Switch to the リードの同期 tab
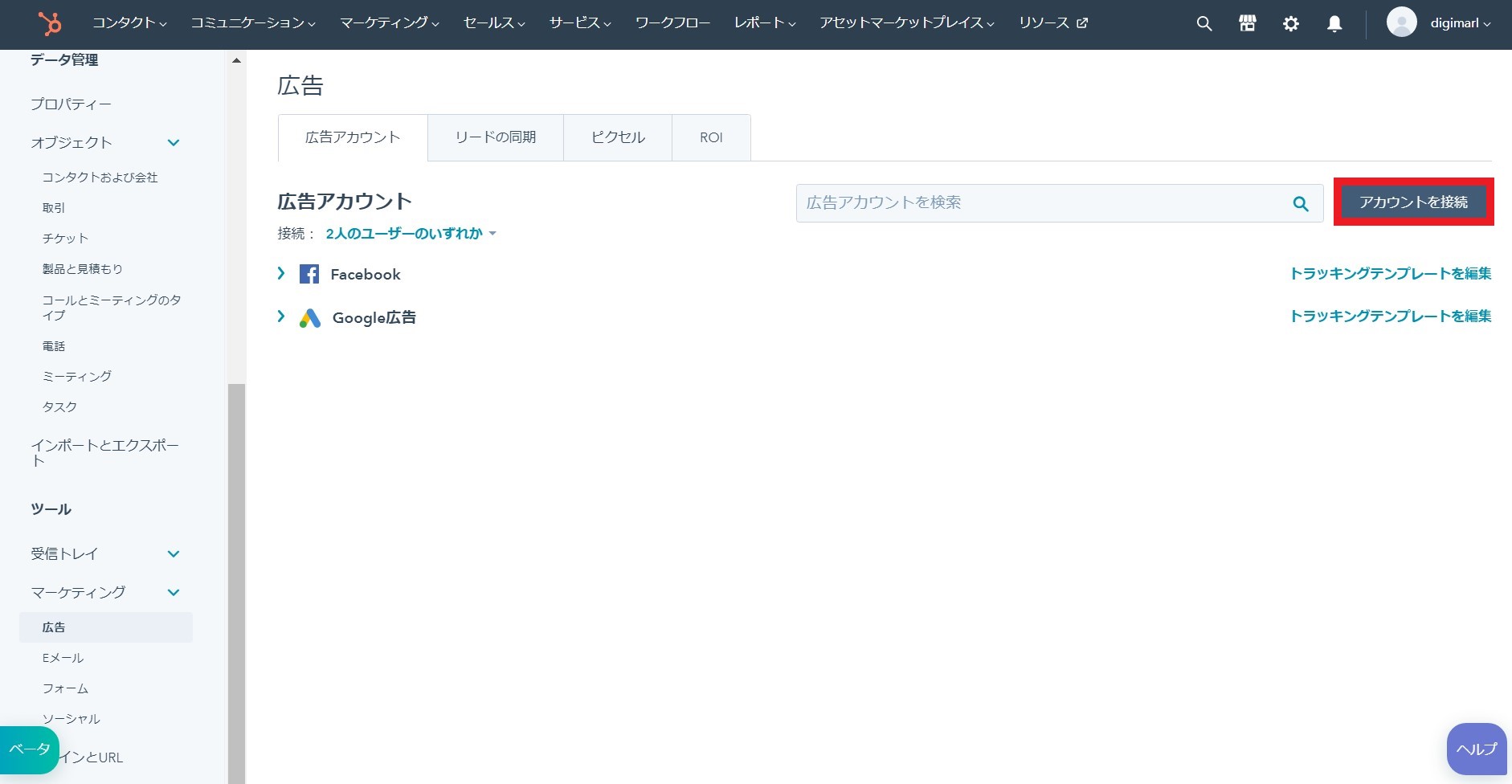 (x=496, y=137)
